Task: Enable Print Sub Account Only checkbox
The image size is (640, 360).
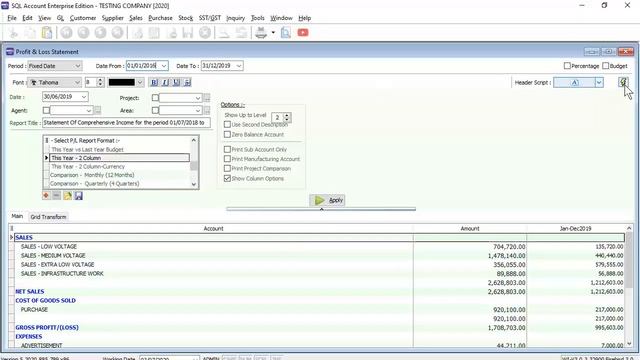Action: [227, 149]
